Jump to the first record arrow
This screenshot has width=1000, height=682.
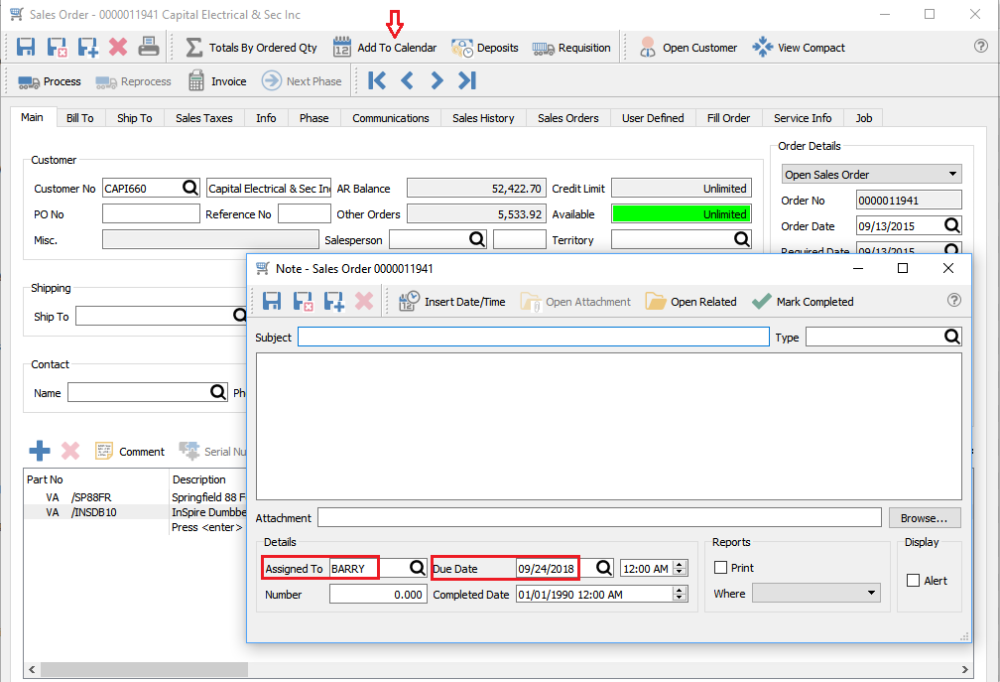[x=377, y=81]
